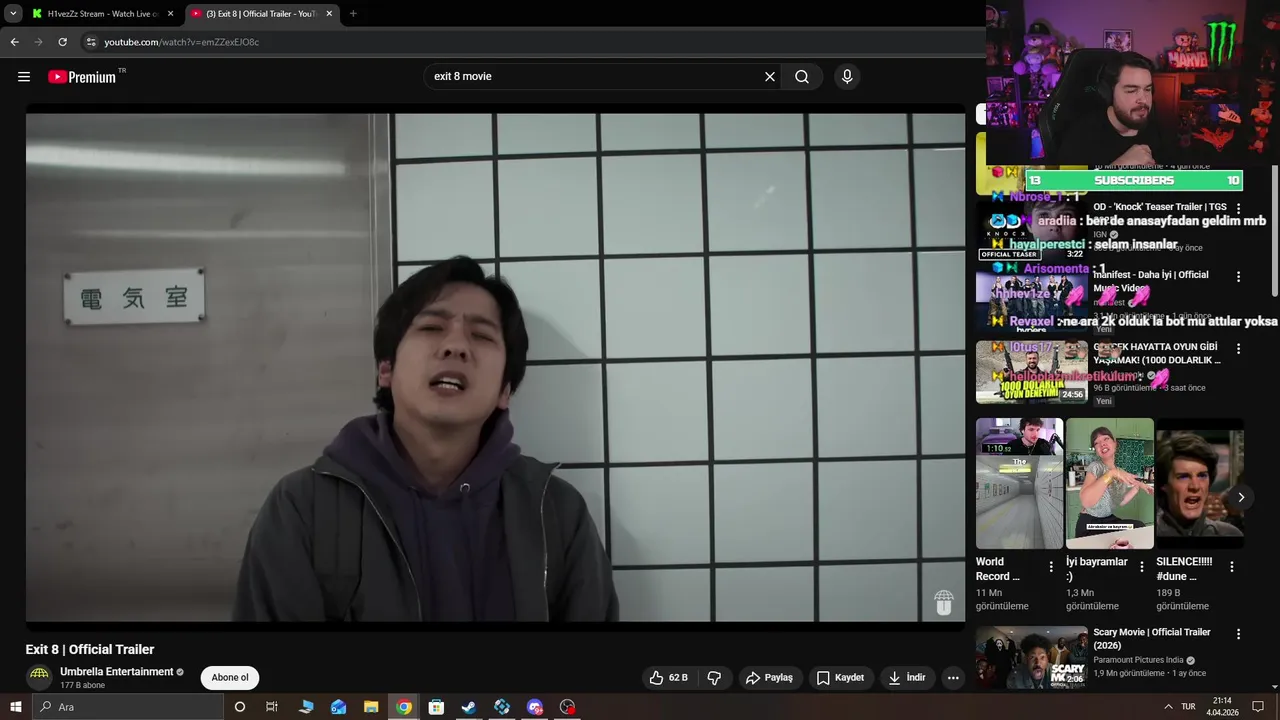Close the Exit 8 Official Trailer tab

[x=329, y=14]
